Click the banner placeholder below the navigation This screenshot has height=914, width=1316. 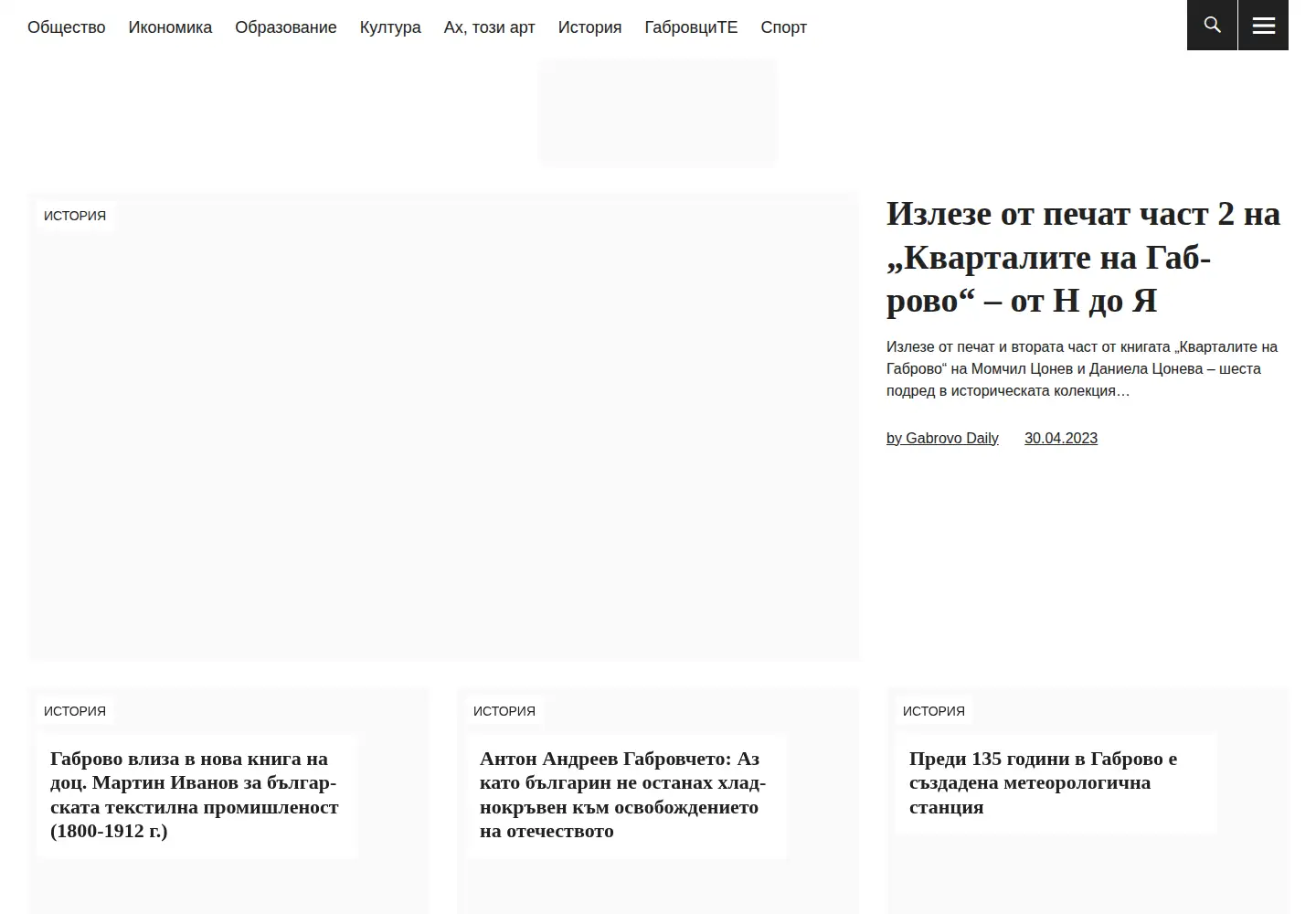point(658,113)
